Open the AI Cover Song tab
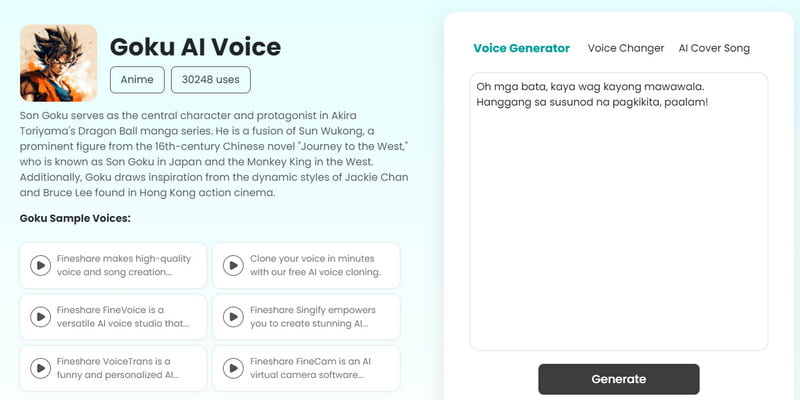This screenshot has width=800, height=400. tap(713, 48)
